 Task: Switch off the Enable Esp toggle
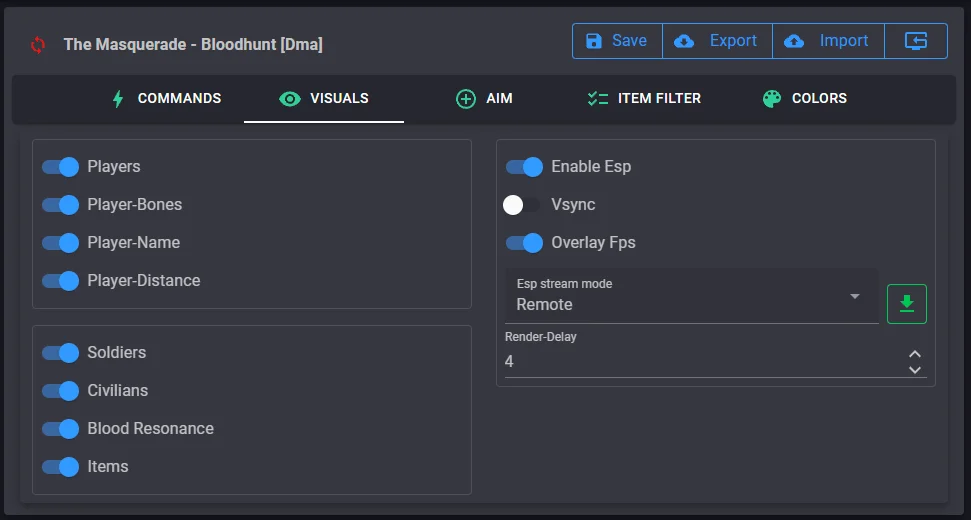coord(524,167)
